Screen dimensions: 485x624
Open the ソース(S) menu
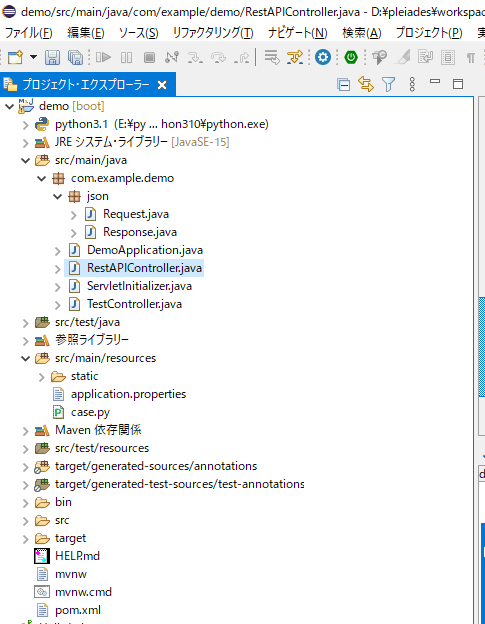coord(138,33)
